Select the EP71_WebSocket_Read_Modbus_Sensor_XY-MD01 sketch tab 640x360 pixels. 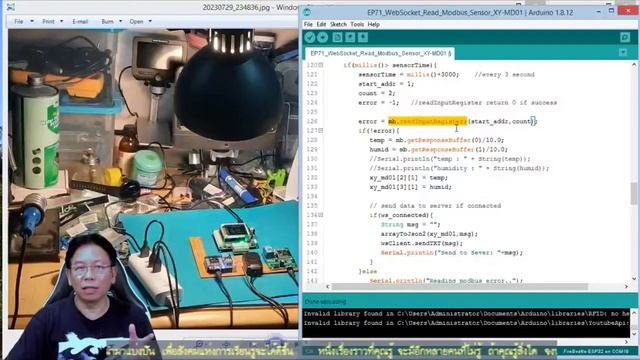coord(380,53)
